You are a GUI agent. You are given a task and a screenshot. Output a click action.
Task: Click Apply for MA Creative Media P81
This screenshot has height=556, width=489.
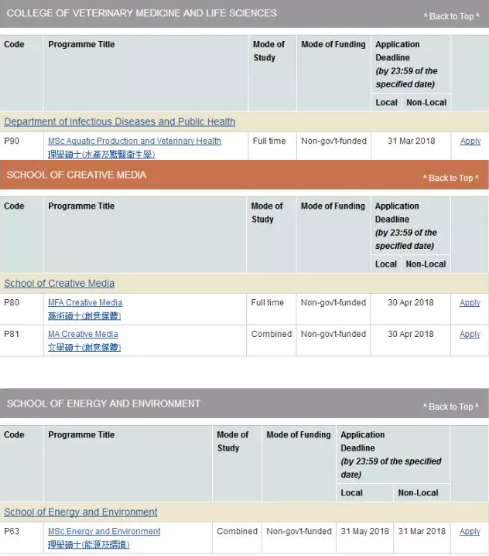click(x=469, y=334)
